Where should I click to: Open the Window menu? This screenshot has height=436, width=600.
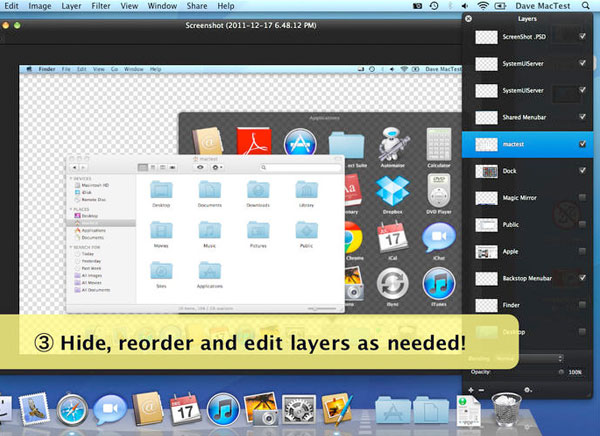point(162,6)
